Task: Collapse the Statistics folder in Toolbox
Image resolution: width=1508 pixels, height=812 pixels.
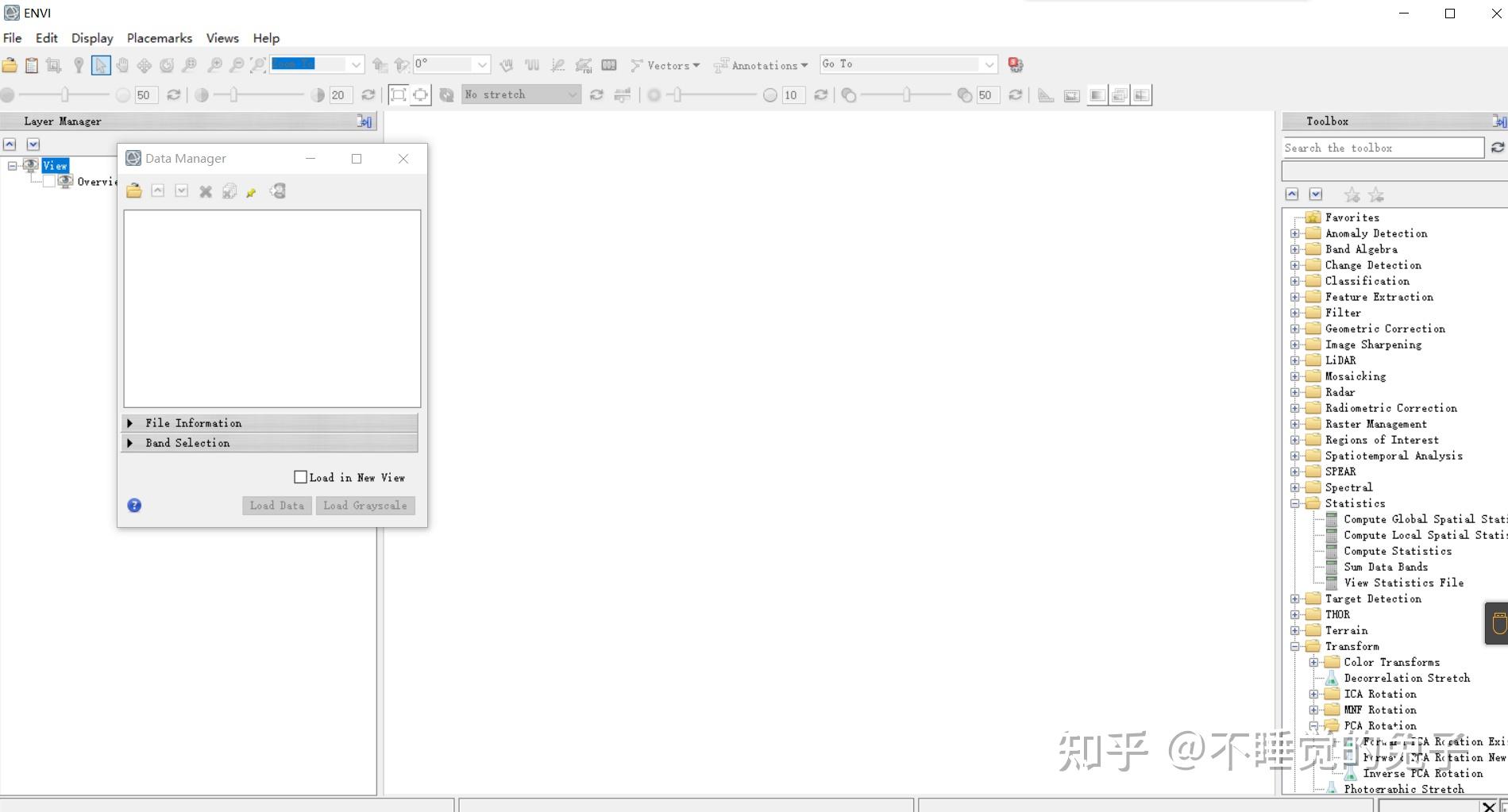Action: [x=1294, y=502]
